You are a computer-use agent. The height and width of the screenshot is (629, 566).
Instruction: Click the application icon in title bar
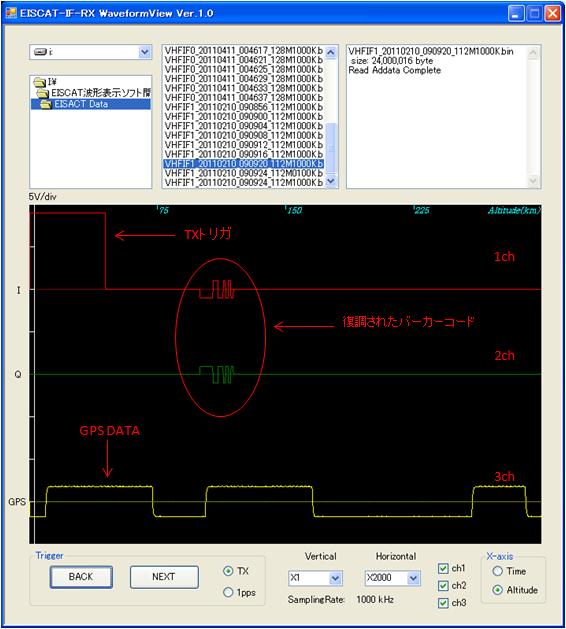[x=11, y=13]
